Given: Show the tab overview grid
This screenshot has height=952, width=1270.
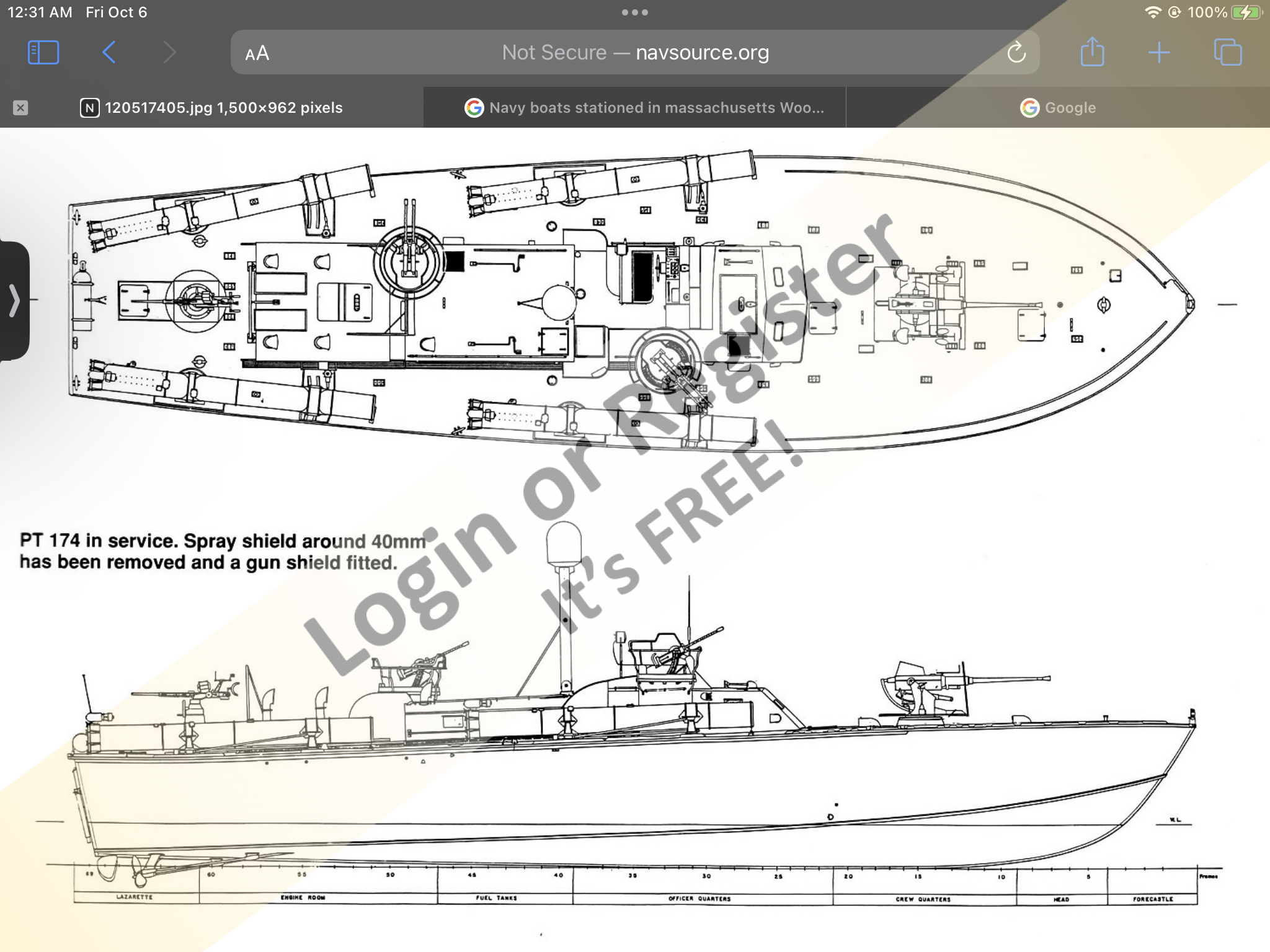Looking at the screenshot, I should (1227, 53).
